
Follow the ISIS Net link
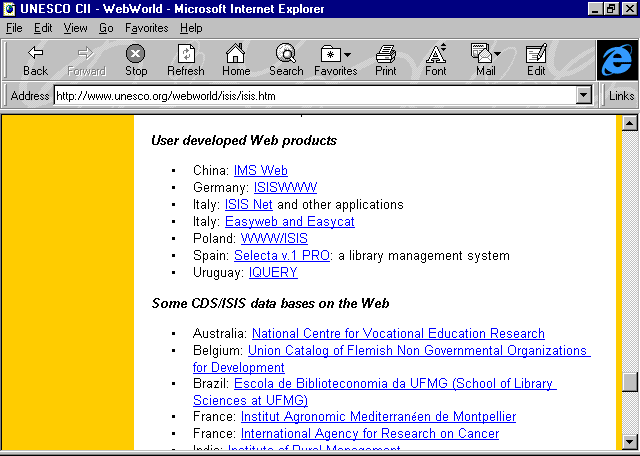tap(249, 204)
